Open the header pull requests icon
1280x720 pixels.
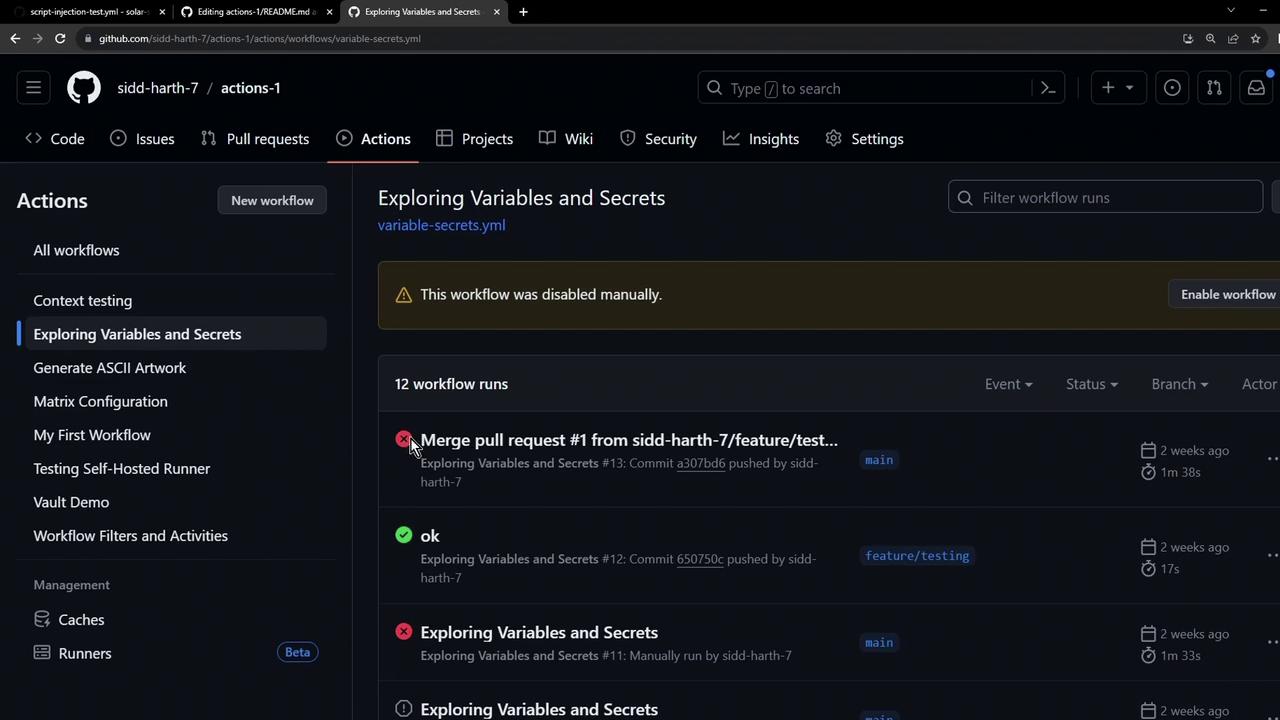1214,88
